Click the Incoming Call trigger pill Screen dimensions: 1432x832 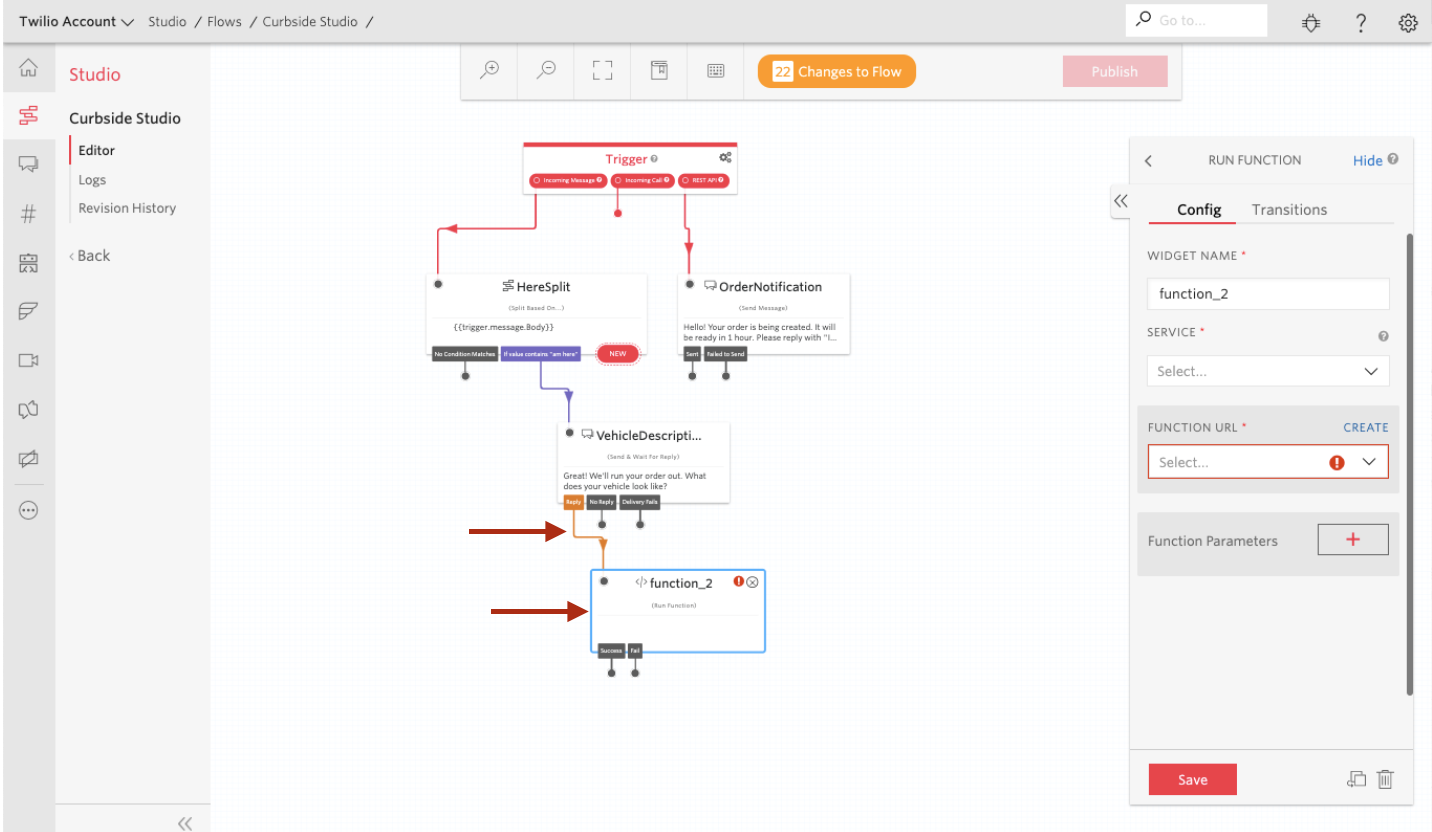[642, 180]
